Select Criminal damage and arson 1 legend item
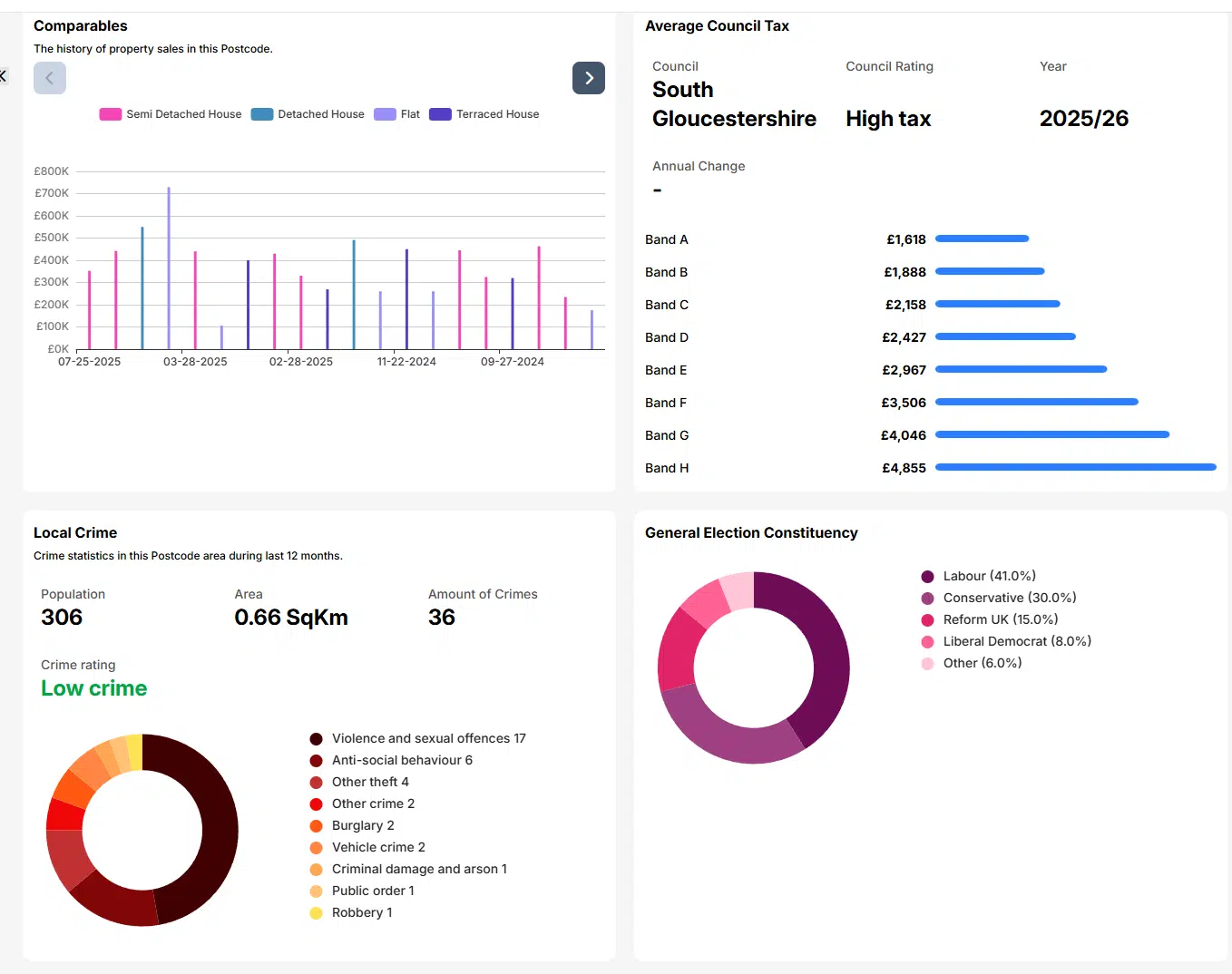This screenshot has width=1232, height=974. pyautogui.click(x=407, y=869)
